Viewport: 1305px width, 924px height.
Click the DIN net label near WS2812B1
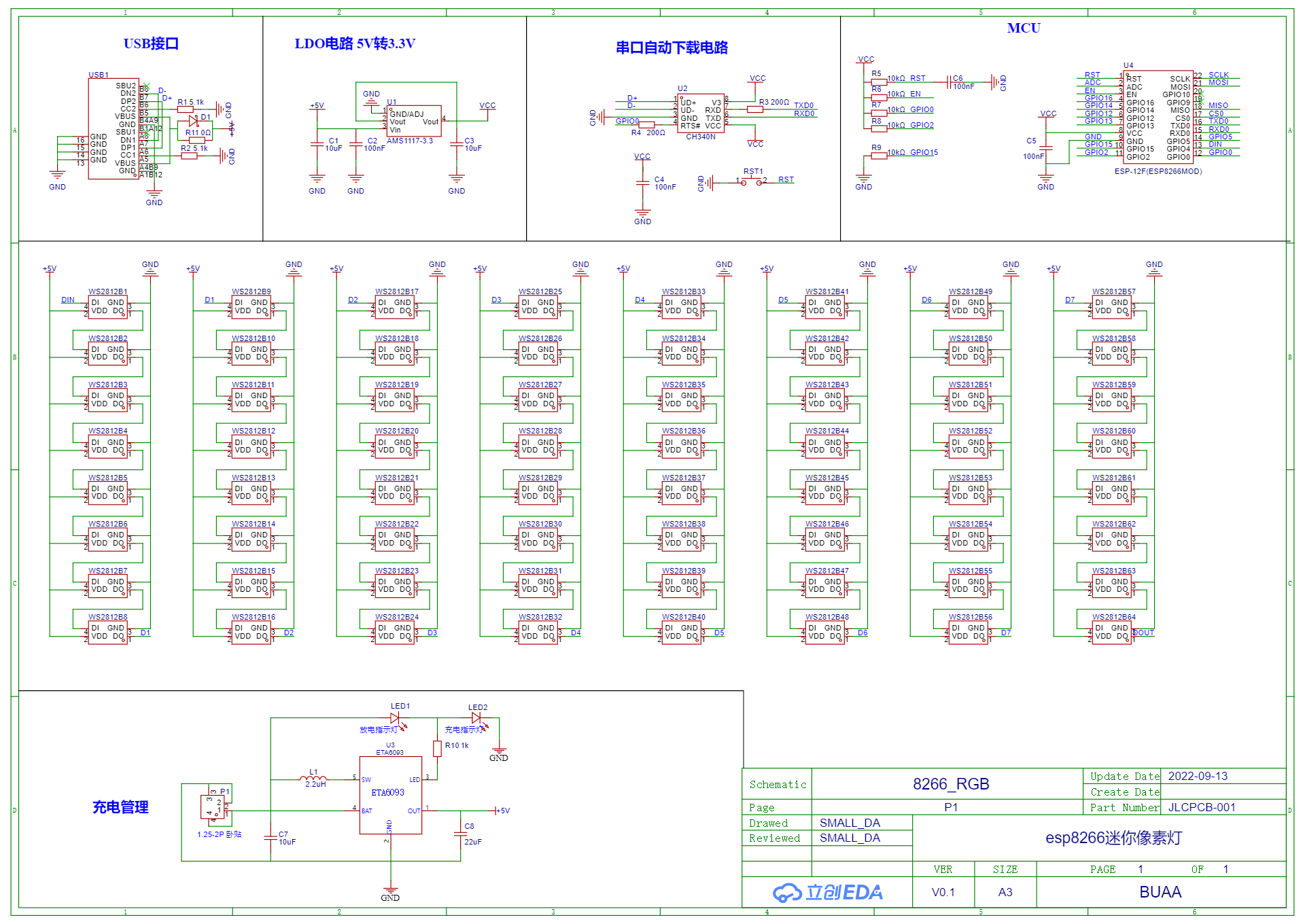click(68, 300)
